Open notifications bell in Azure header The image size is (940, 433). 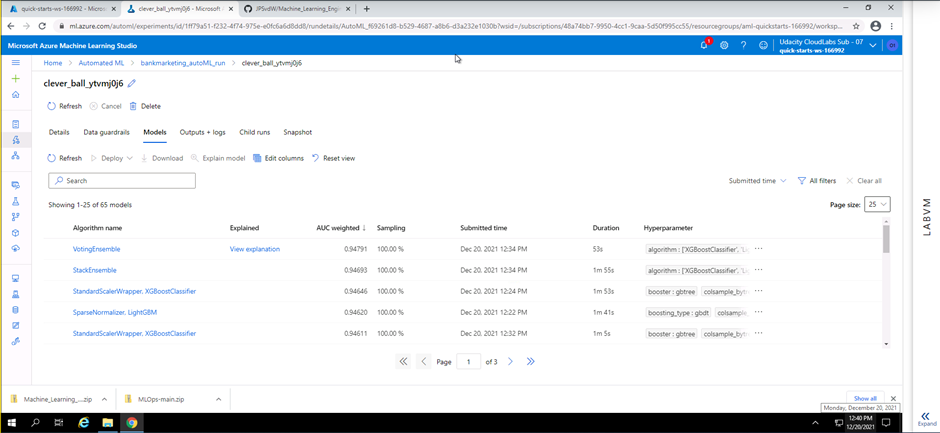pyautogui.click(x=704, y=45)
